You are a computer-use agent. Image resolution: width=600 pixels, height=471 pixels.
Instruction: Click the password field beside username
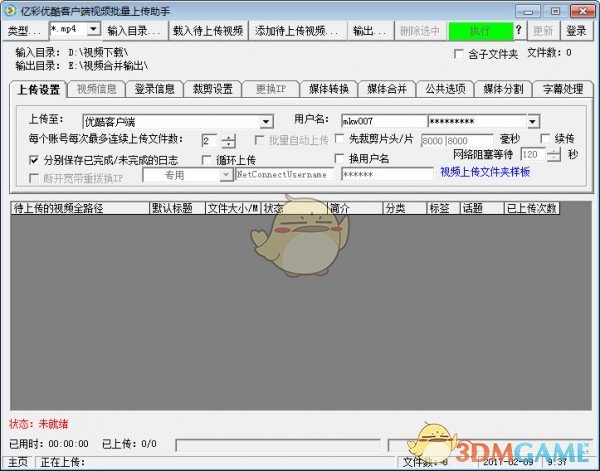coord(477,121)
